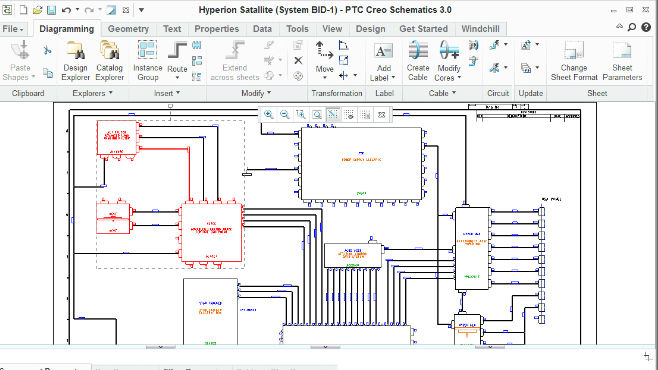Click the close-window icon in quick toolbar
Viewport: 658px width, 370px height.
125,10
